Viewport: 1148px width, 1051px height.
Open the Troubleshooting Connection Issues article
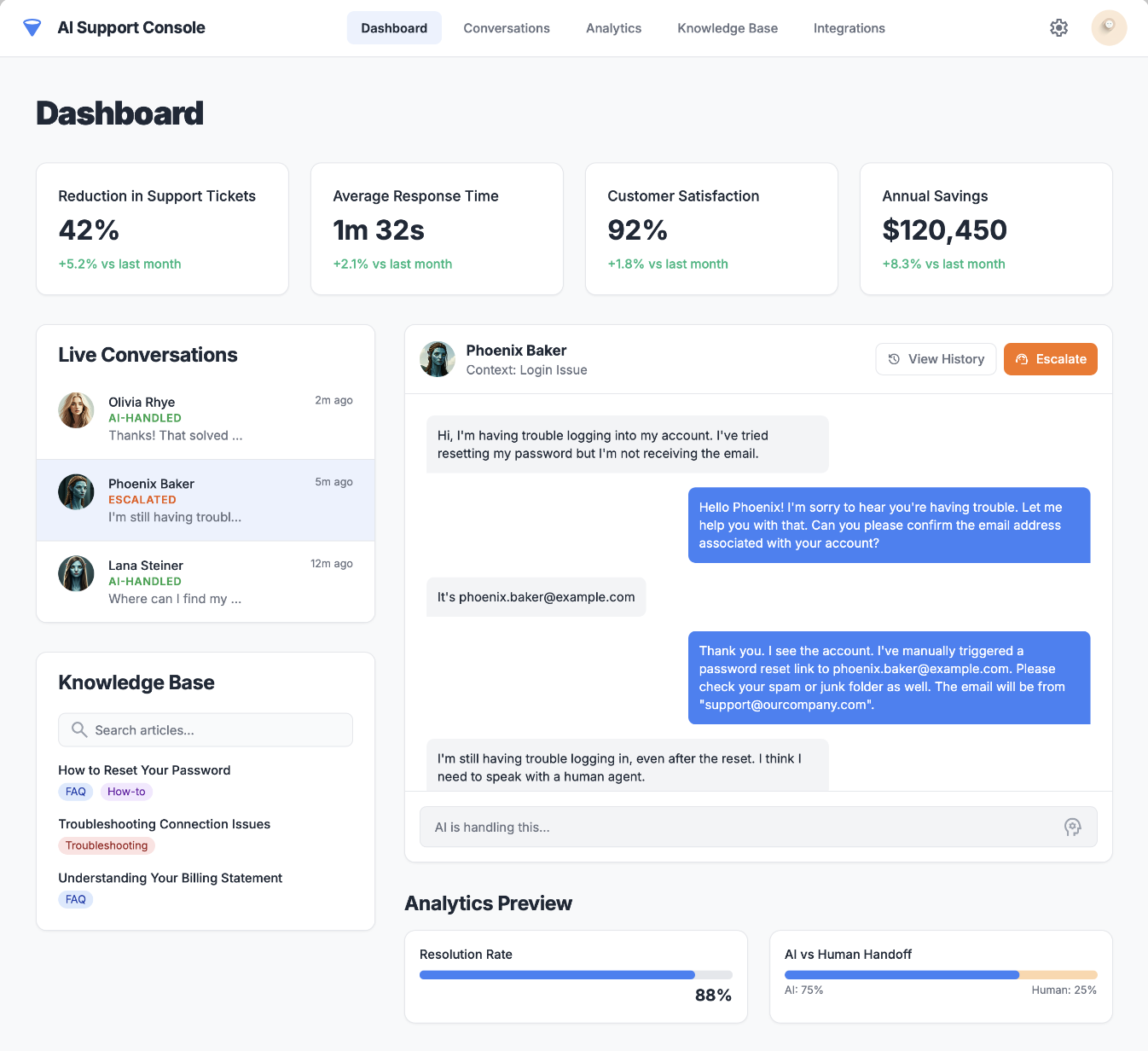(x=164, y=824)
